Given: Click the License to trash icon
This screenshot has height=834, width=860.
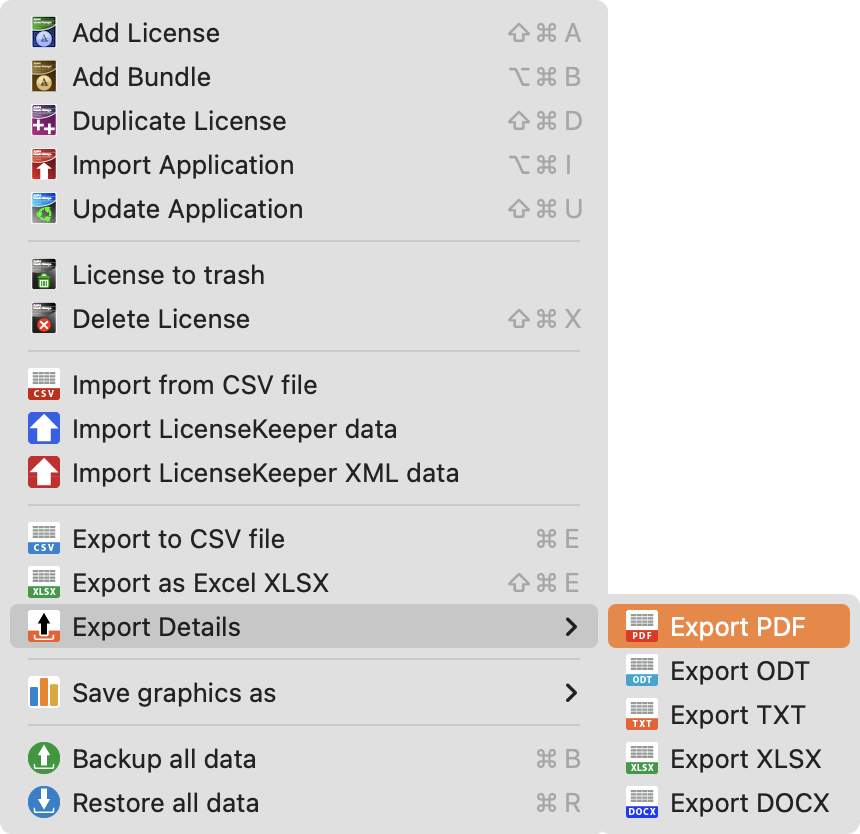Looking at the screenshot, I should point(43,276).
